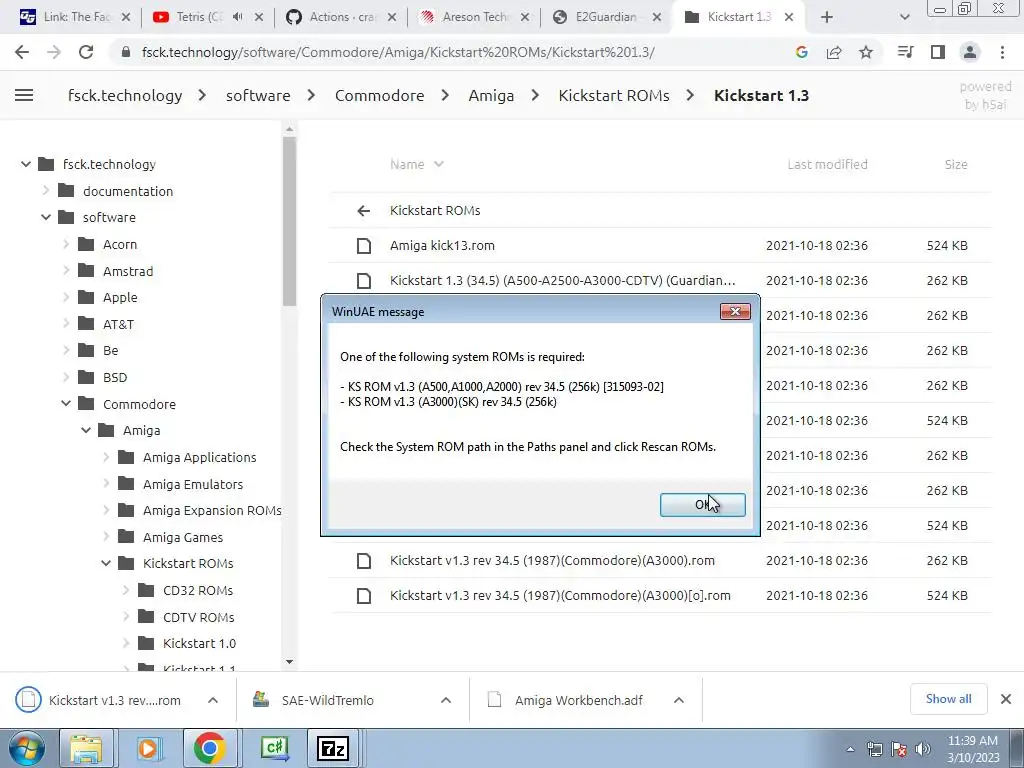
Task: Mute the Tetris tab via speaker icon
Action: (238, 17)
